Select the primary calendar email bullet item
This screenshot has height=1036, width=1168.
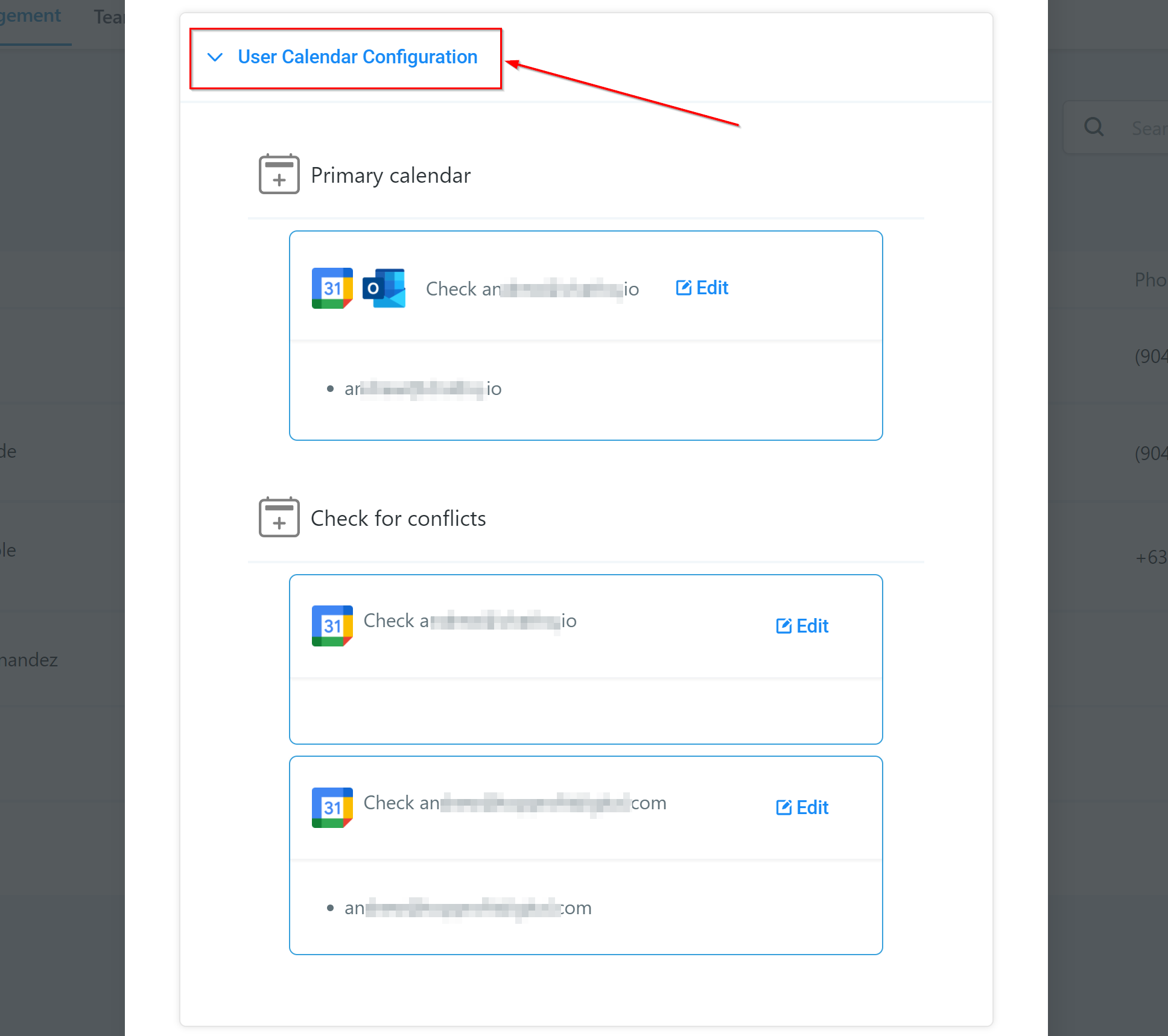(423, 389)
